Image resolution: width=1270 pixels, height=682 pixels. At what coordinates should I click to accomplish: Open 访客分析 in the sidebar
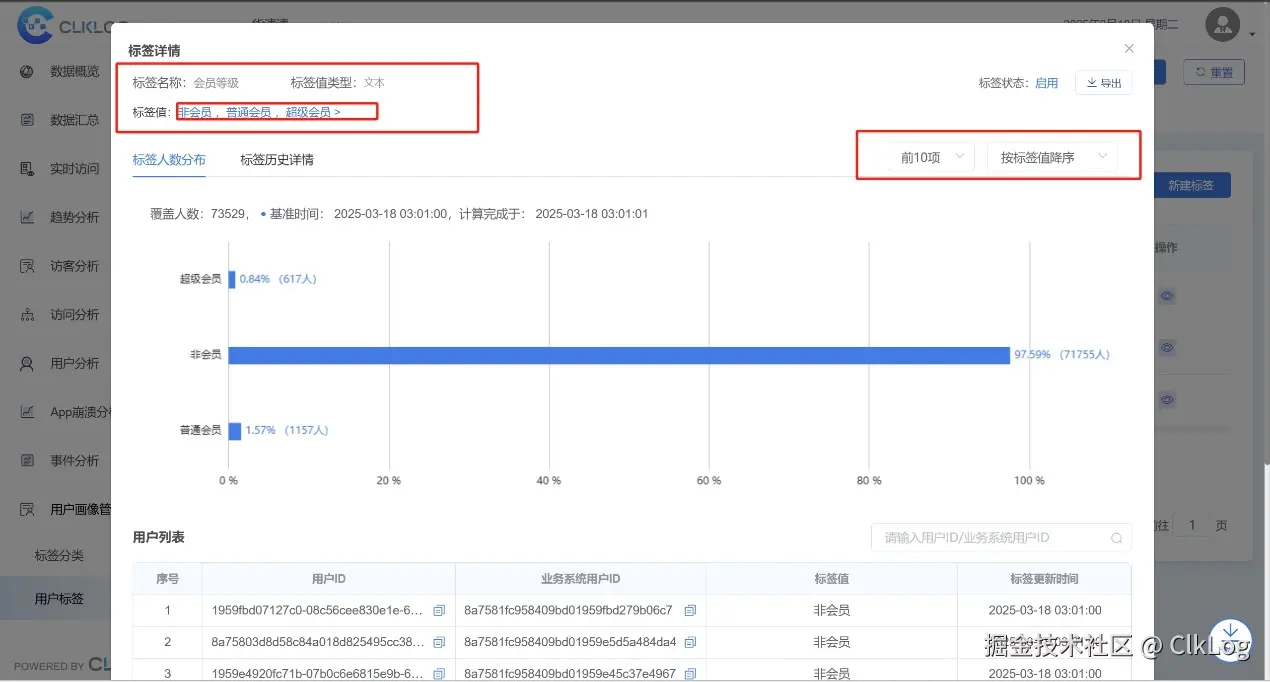(x=74, y=266)
